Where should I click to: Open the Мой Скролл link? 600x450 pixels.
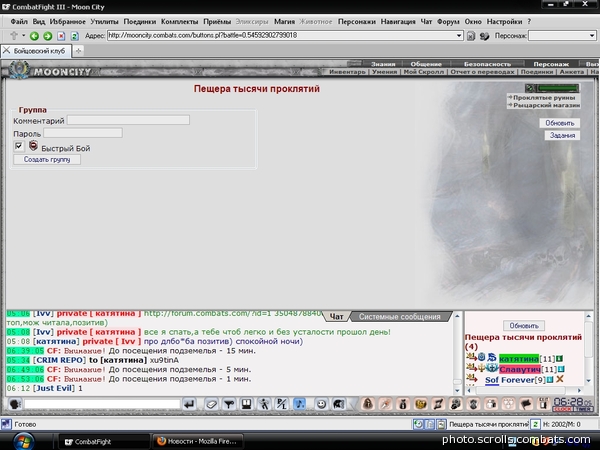(x=424, y=72)
